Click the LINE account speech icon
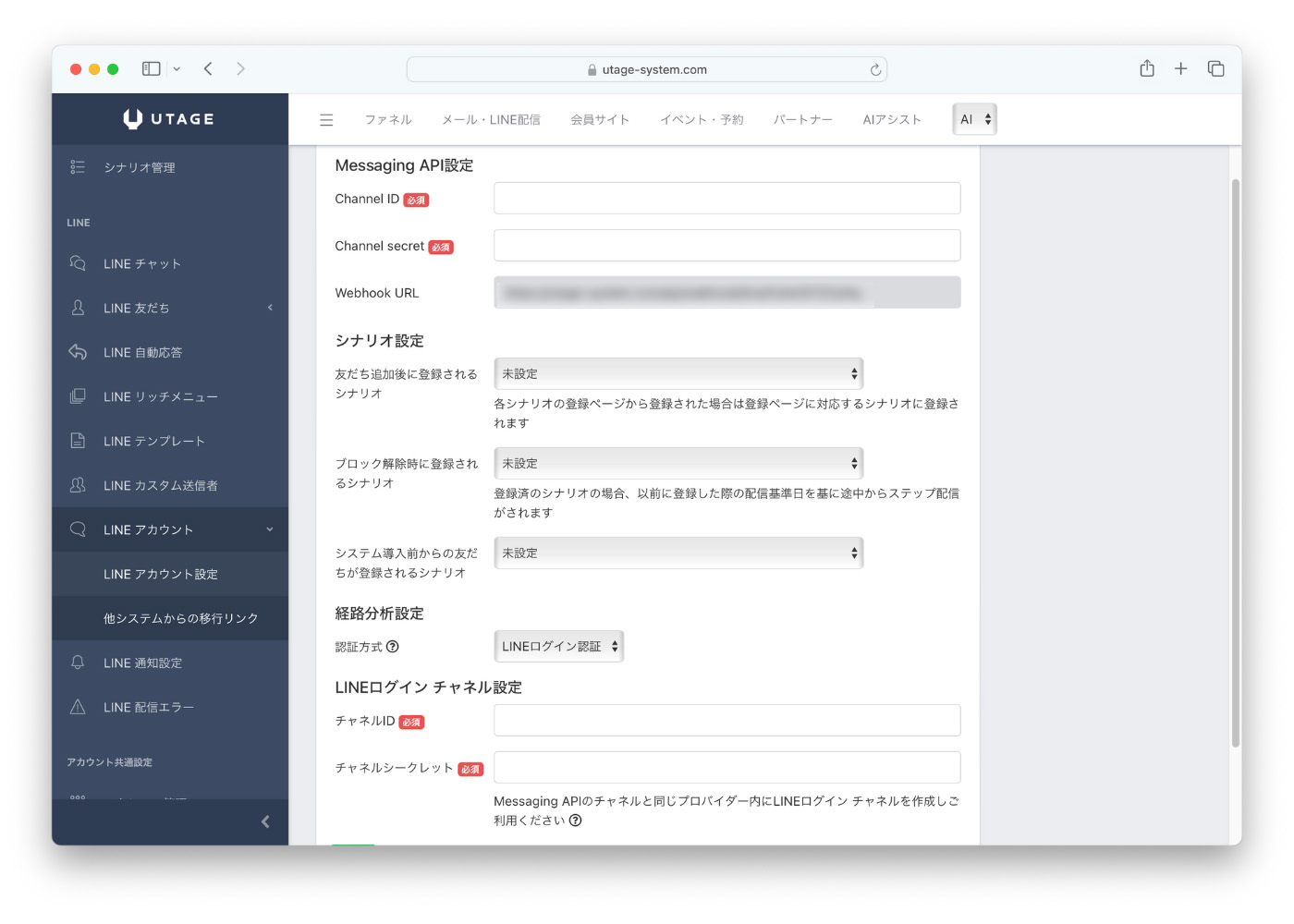This screenshot has height=924, width=1294. pos(78,529)
